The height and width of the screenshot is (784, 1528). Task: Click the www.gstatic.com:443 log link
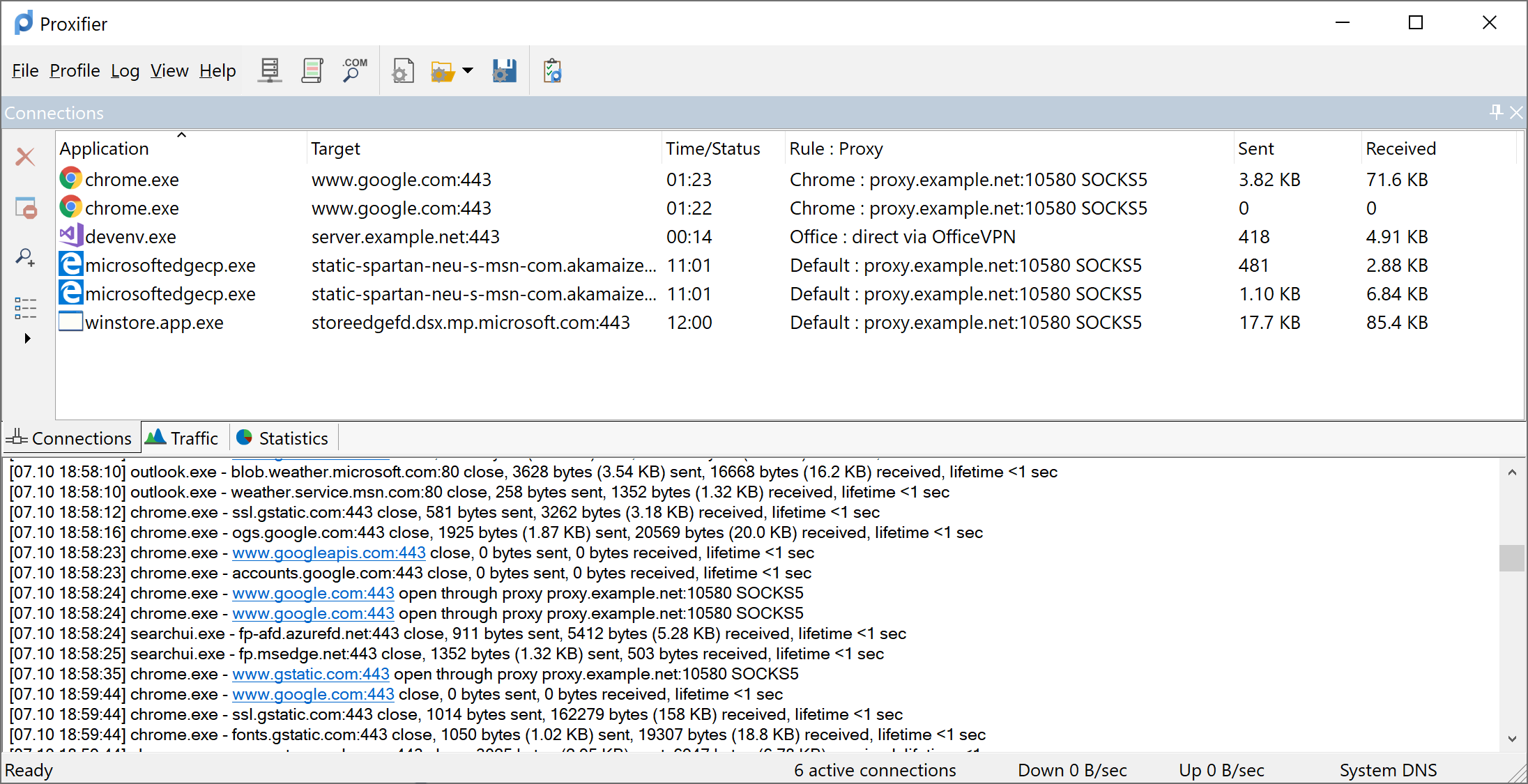[310, 674]
